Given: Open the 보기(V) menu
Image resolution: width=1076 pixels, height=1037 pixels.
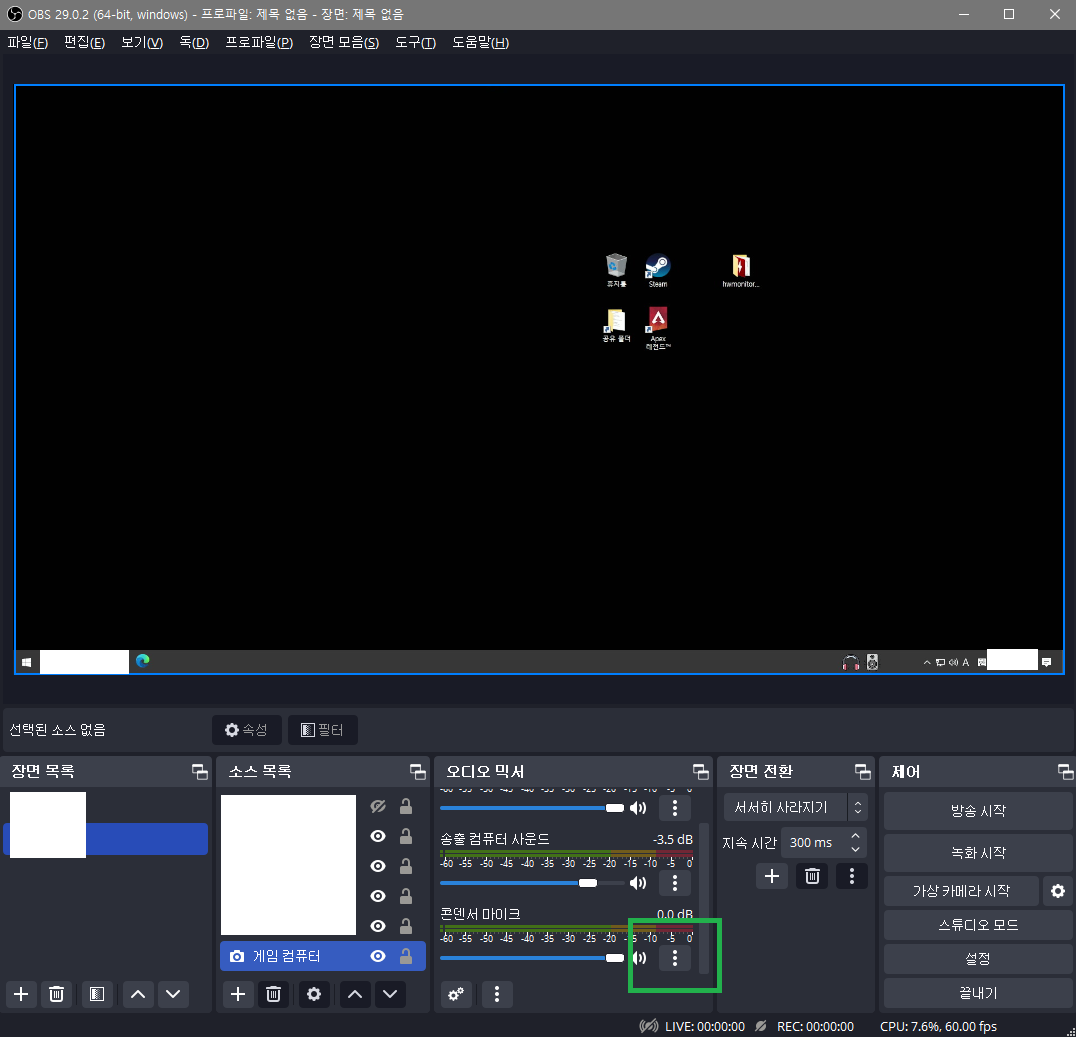Looking at the screenshot, I should [142, 43].
